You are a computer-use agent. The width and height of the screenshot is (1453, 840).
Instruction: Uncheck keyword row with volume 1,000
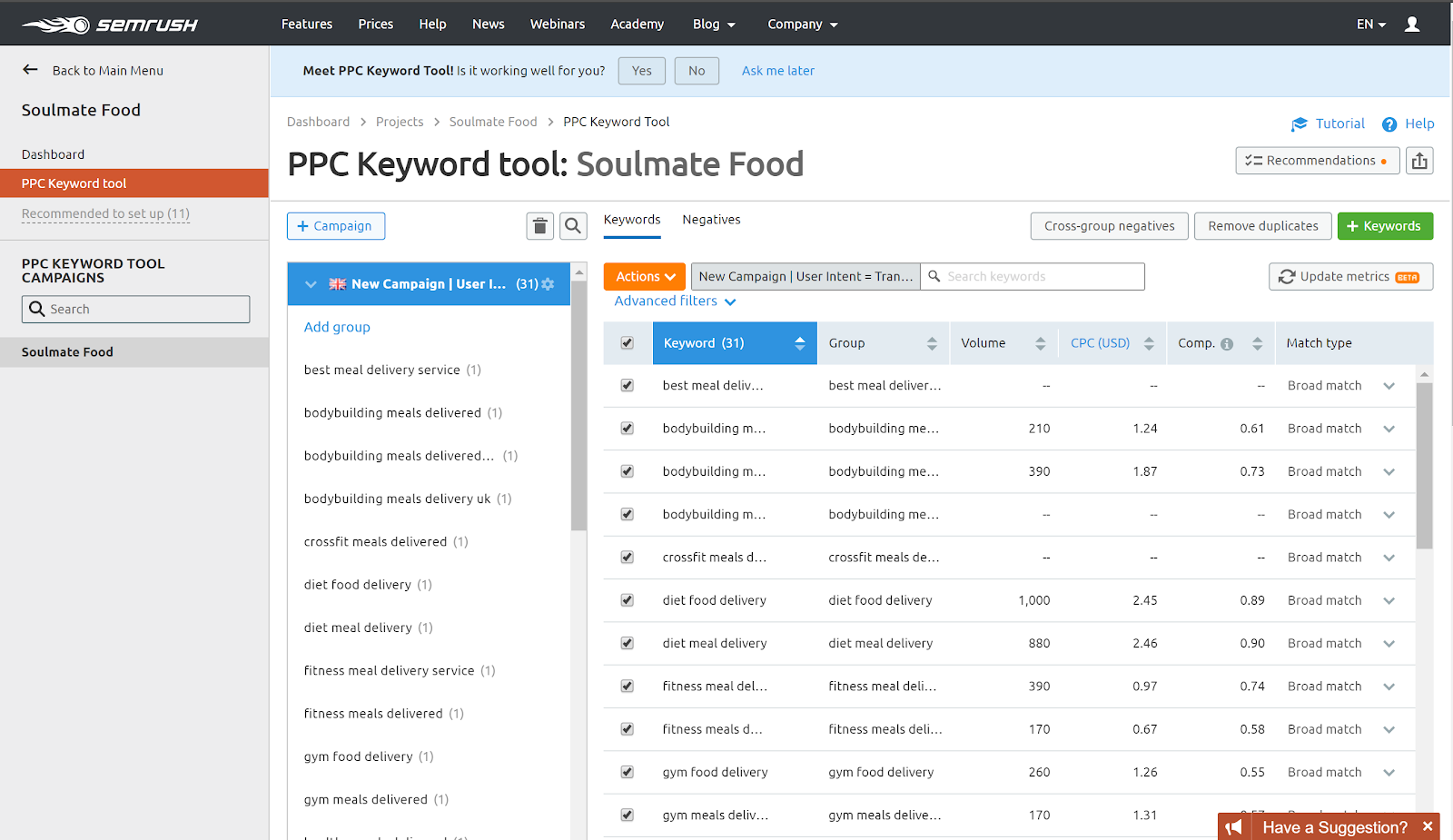click(x=628, y=600)
